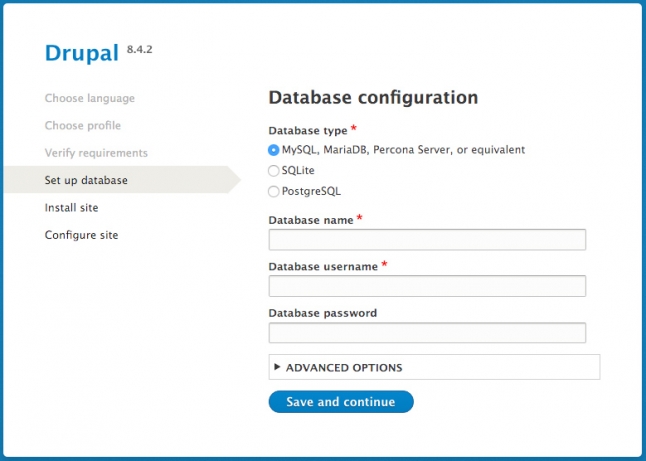Click into the Database username field
The width and height of the screenshot is (646, 461).
[x=427, y=287]
